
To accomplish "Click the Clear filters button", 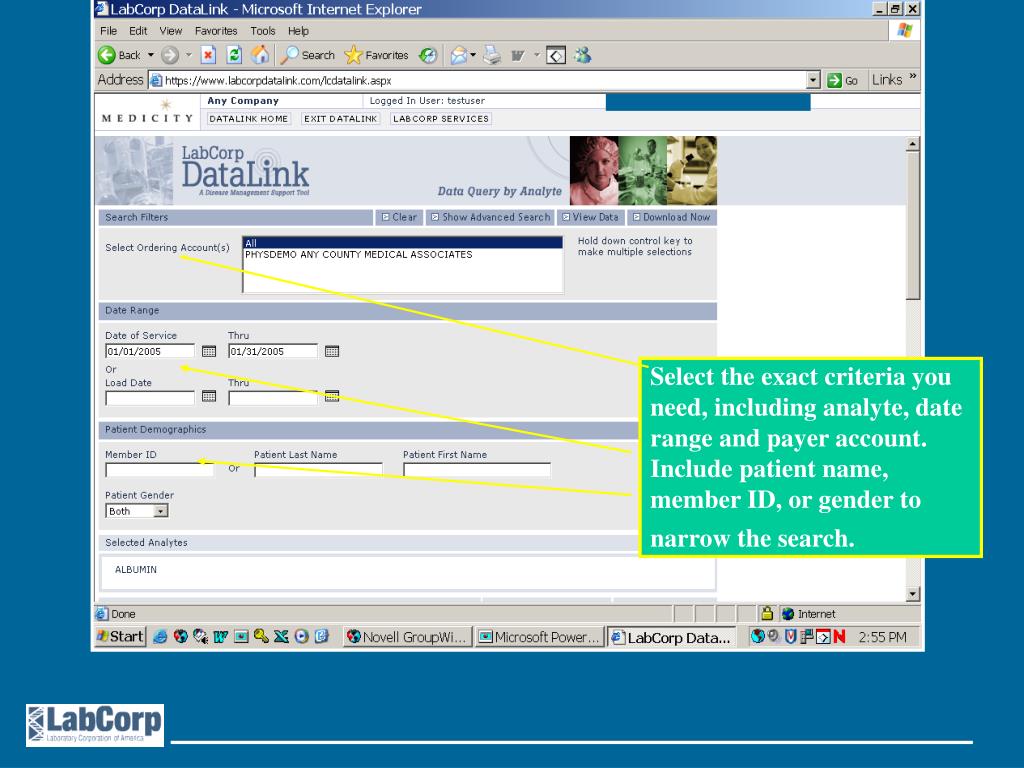I will pyautogui.click(x=399, y=217).
